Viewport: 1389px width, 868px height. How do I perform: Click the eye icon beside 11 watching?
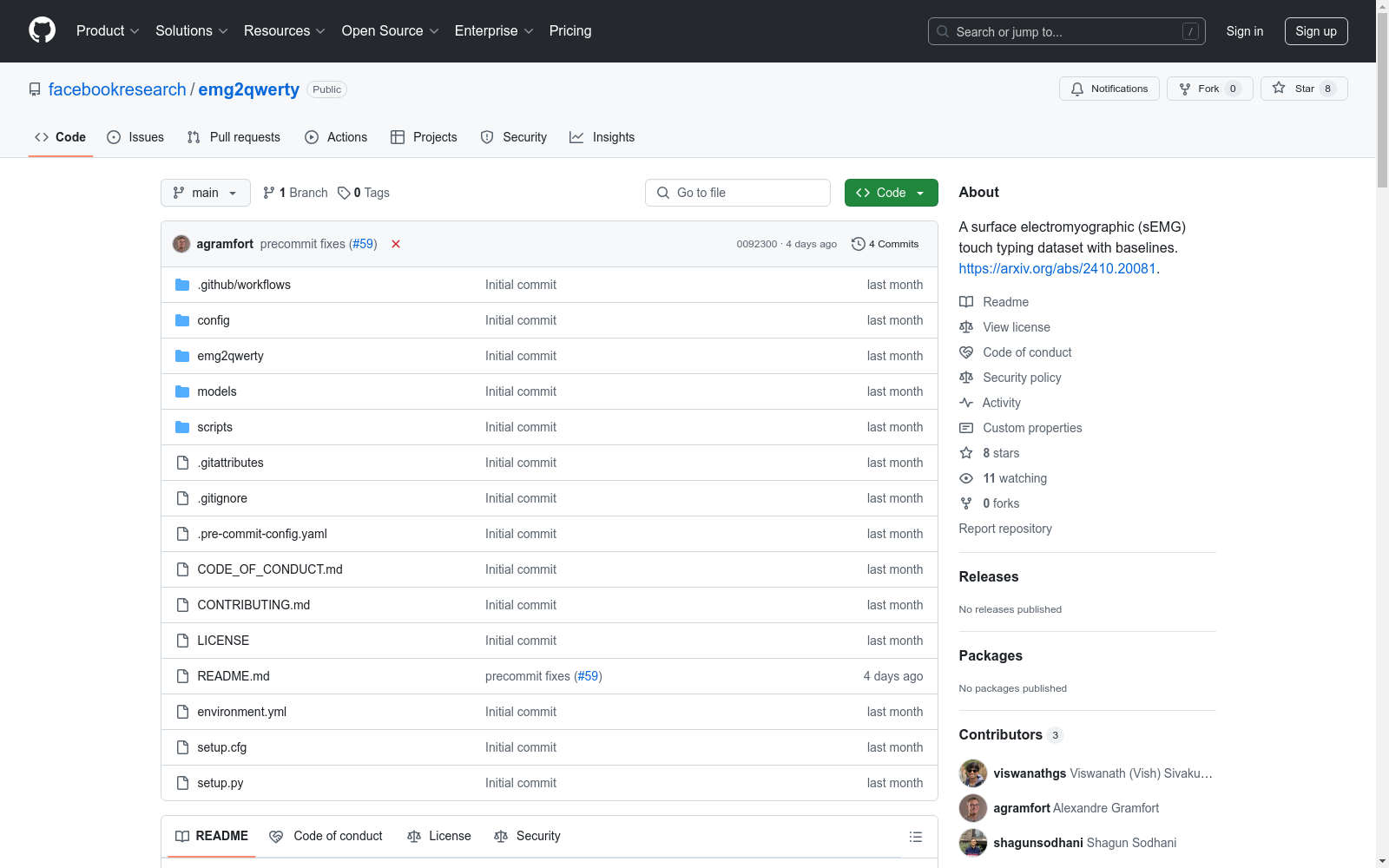point(966,478)
